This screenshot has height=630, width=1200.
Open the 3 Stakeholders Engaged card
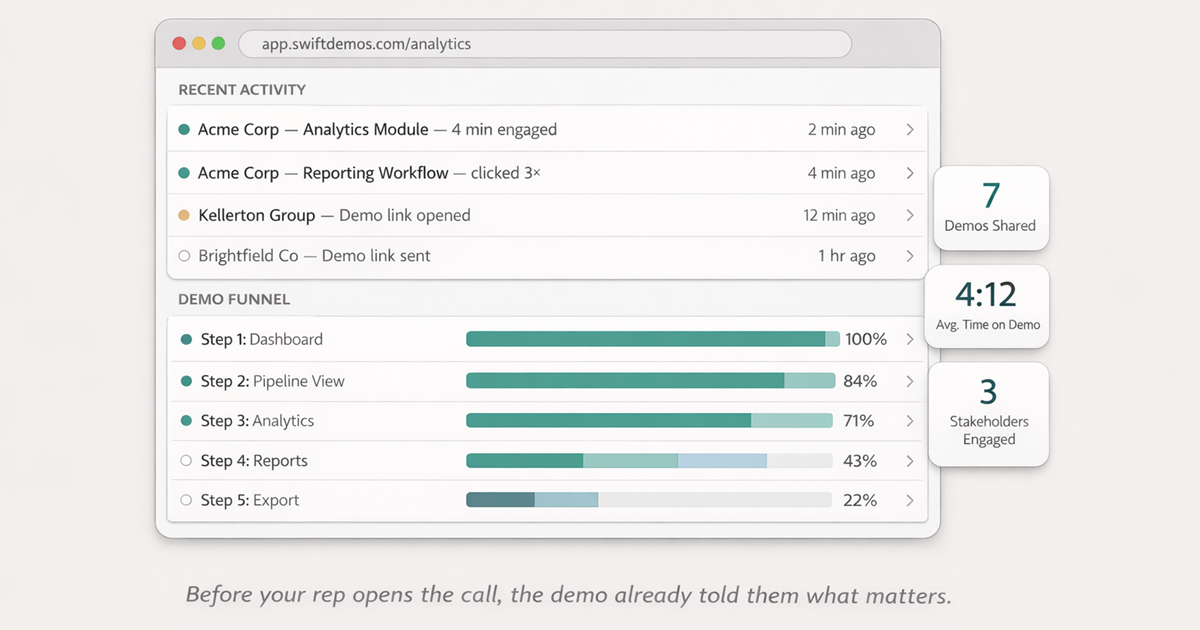pyautogui.click(x=988, y=414)
